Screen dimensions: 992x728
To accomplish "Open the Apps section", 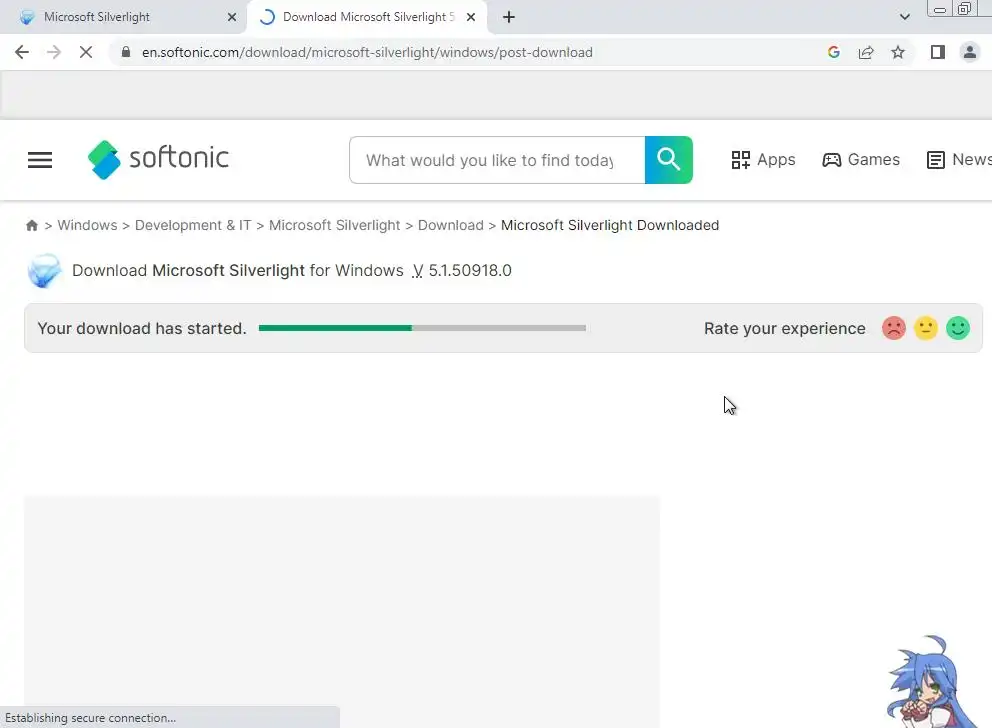I will (x=763, y=159).
